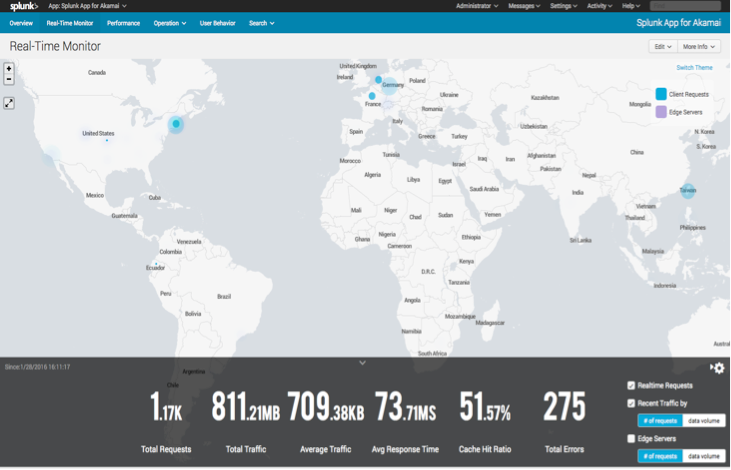
Task: Click the Cache Hit Ratio value 51.57%
Action: [x=485, y=407]
